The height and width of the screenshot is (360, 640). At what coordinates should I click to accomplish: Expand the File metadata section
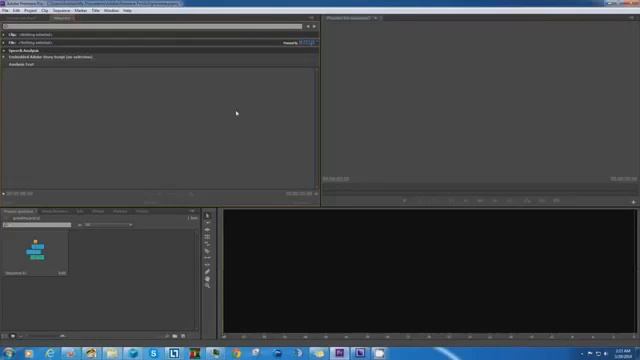[x=4, y=42]
